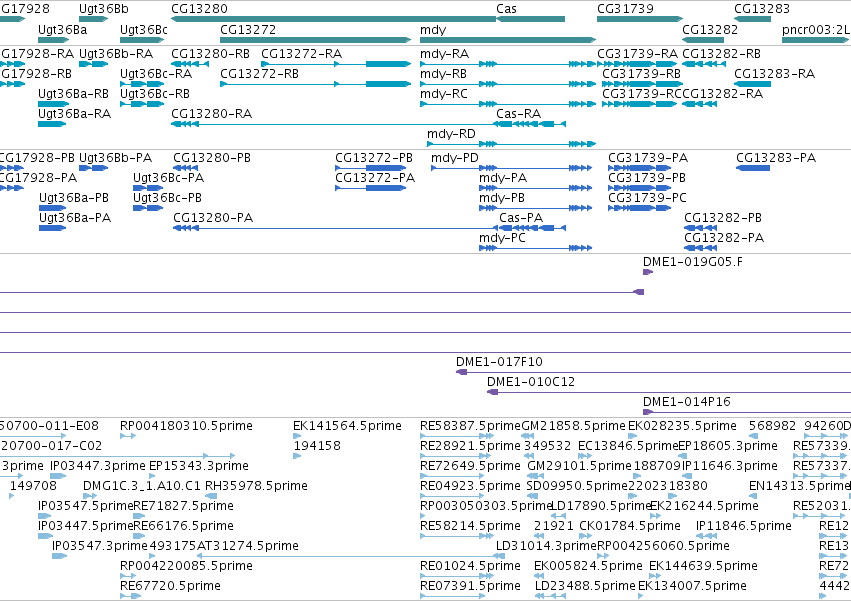Select EST RE07391.5prime label
Screen dimensions: 851x601
click(x=470, y=586)
